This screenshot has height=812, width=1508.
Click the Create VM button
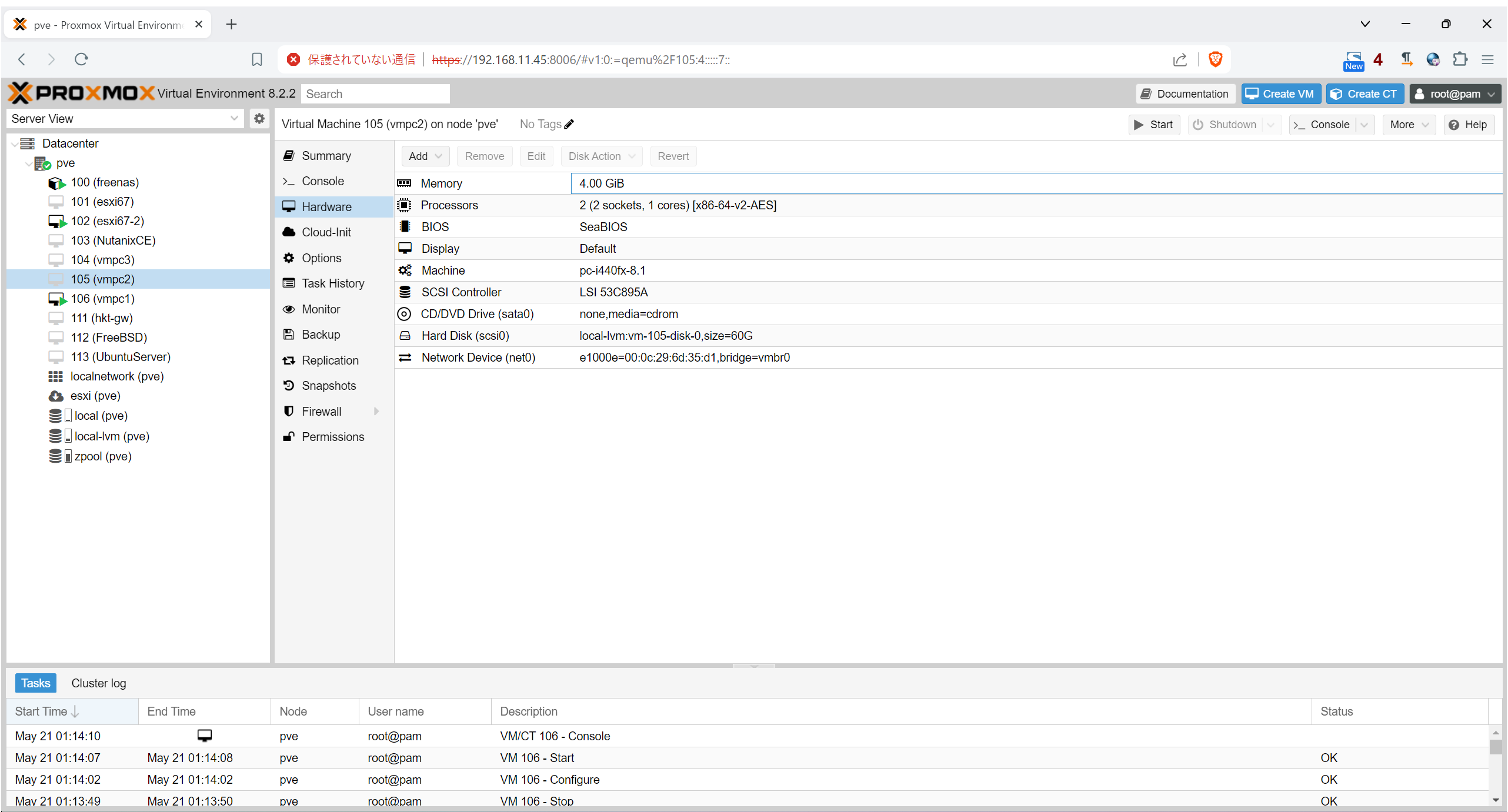pos(1281,94)
